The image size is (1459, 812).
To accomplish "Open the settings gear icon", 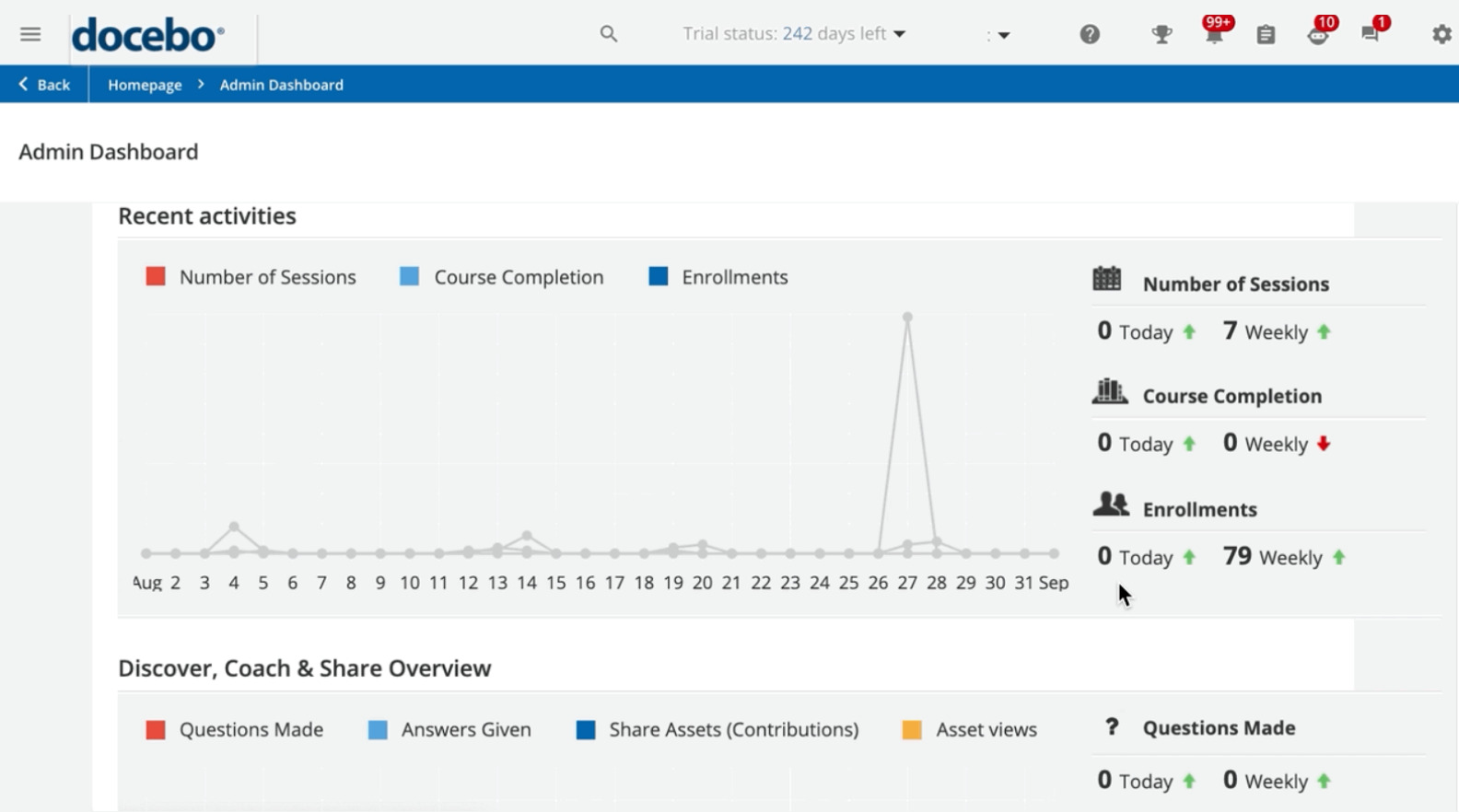I will pos(1441,34).
